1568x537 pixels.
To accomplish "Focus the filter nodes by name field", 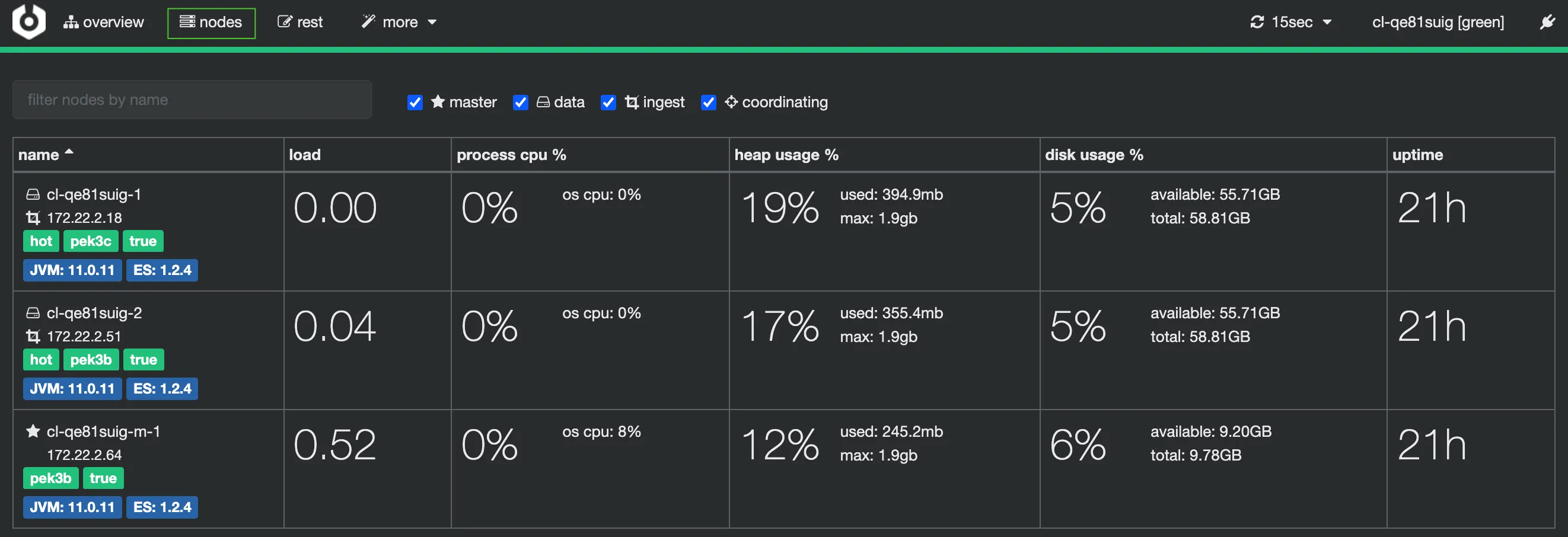I will click(192, 100).
